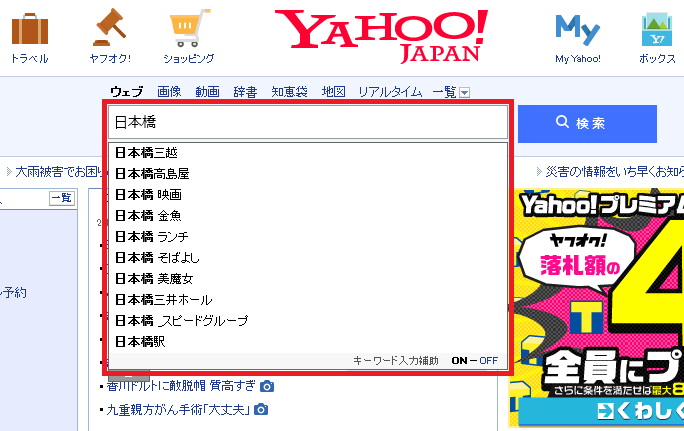The image size is (684, 431).
Task: Open the My Yahoo! icon
Action: [x=578, y=30]
